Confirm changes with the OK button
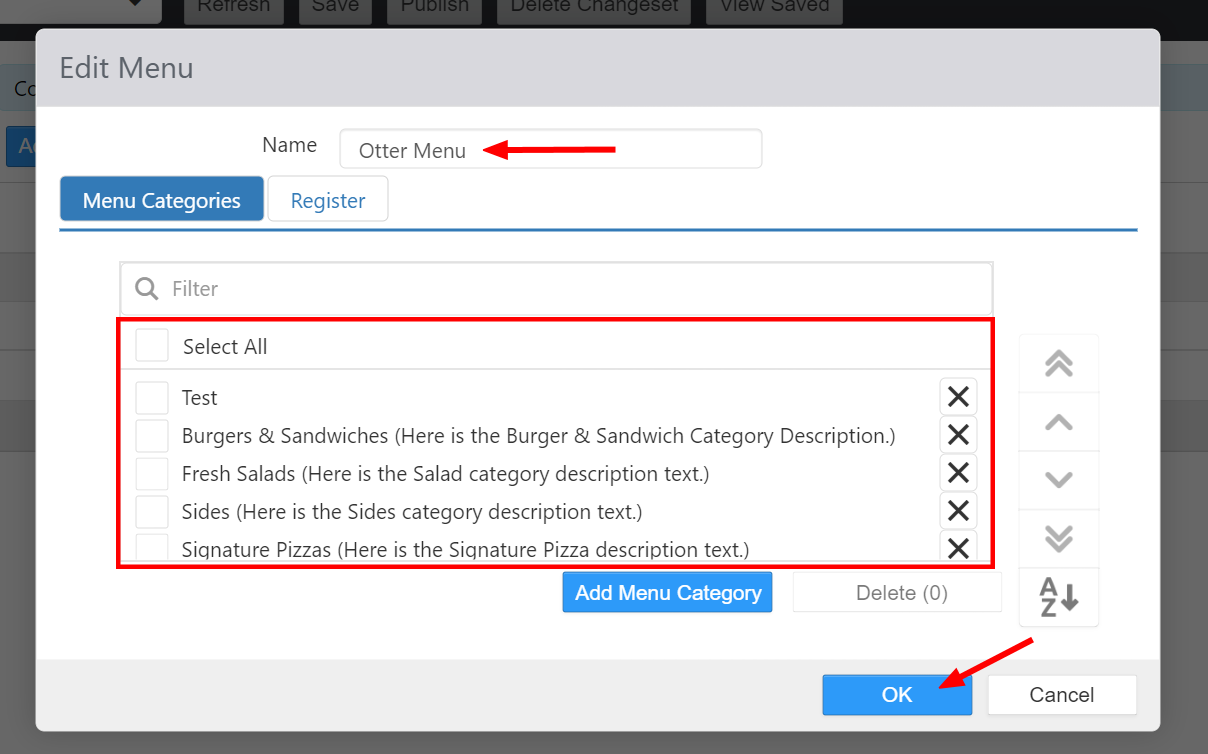 897,695
